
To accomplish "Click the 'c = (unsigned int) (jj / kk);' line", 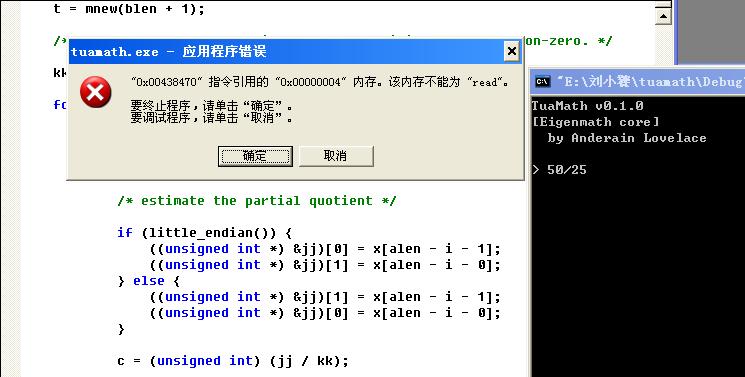I will 233,361.
